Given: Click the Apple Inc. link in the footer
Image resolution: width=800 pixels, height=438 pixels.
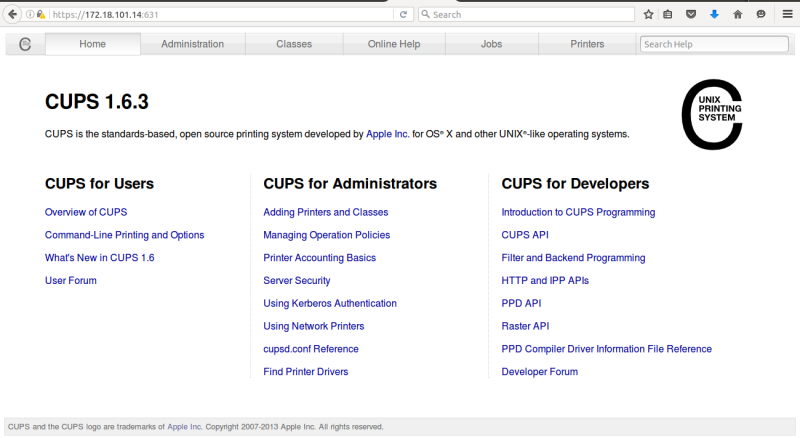Looking at the screenshot, I should (x=185, y=427).
